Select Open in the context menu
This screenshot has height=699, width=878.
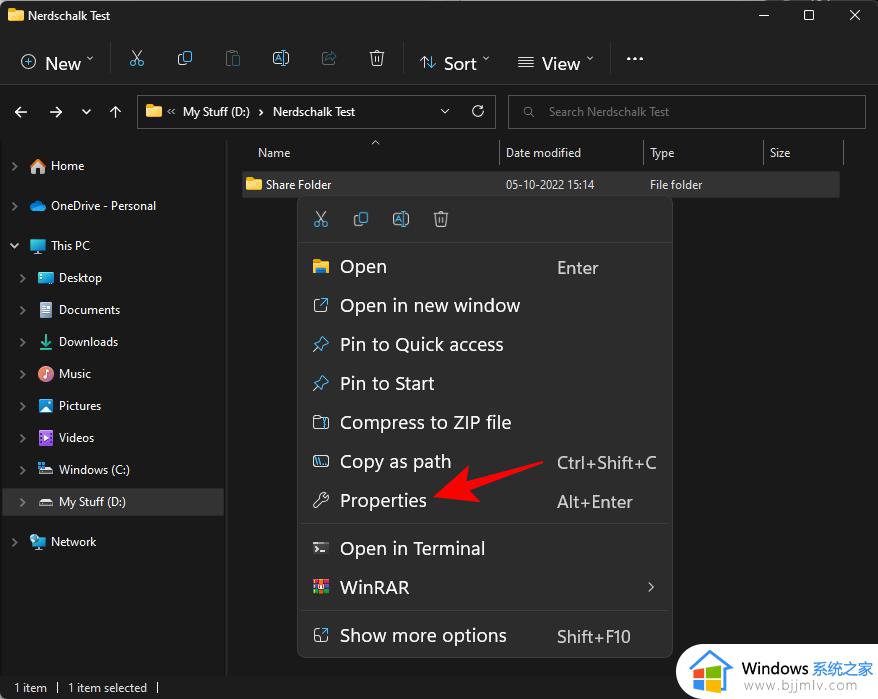(x=484, y=267)
